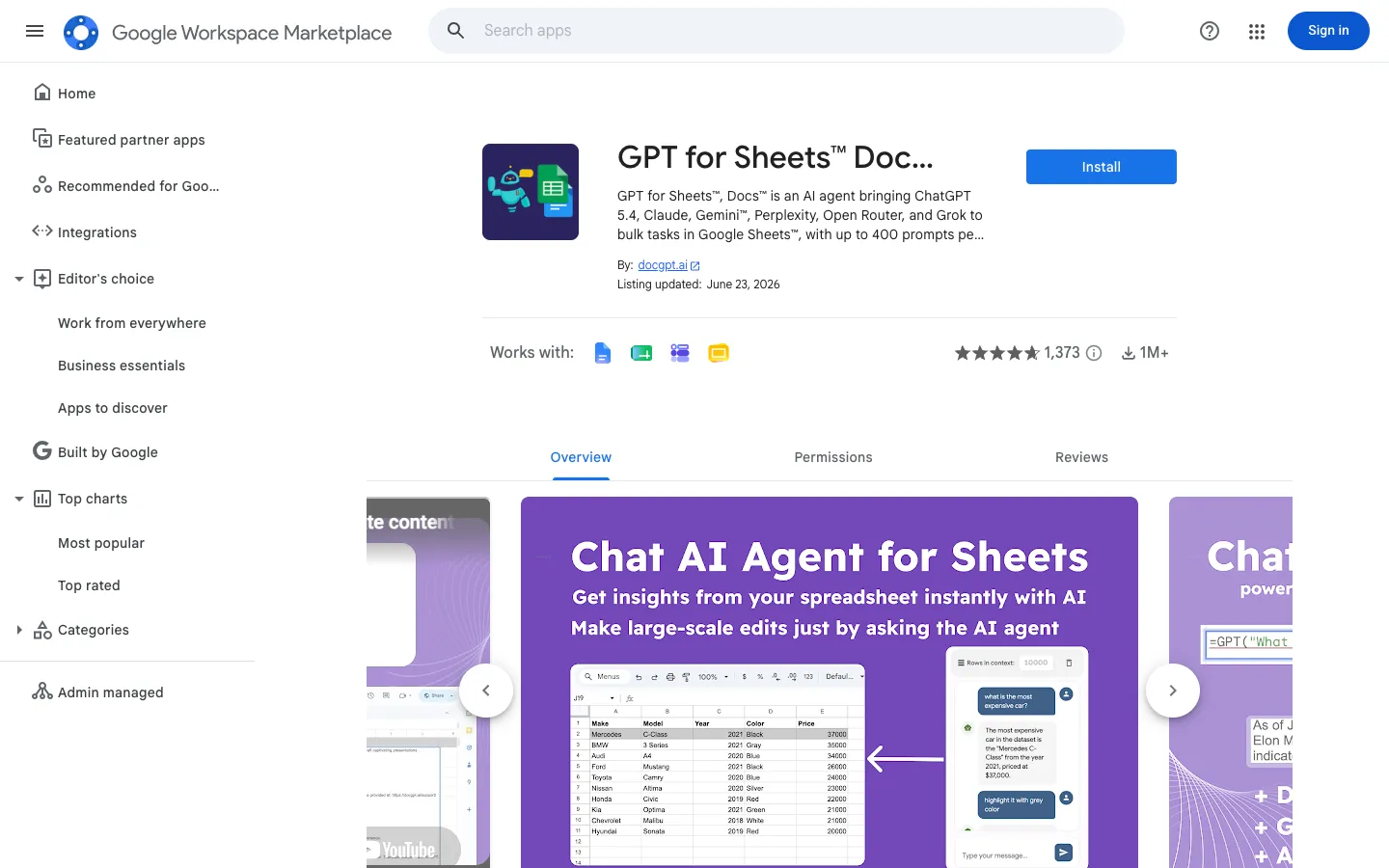Click the Sign in button
Viewport: 1389px width, 868px height.
click(x=1328, y=31)
